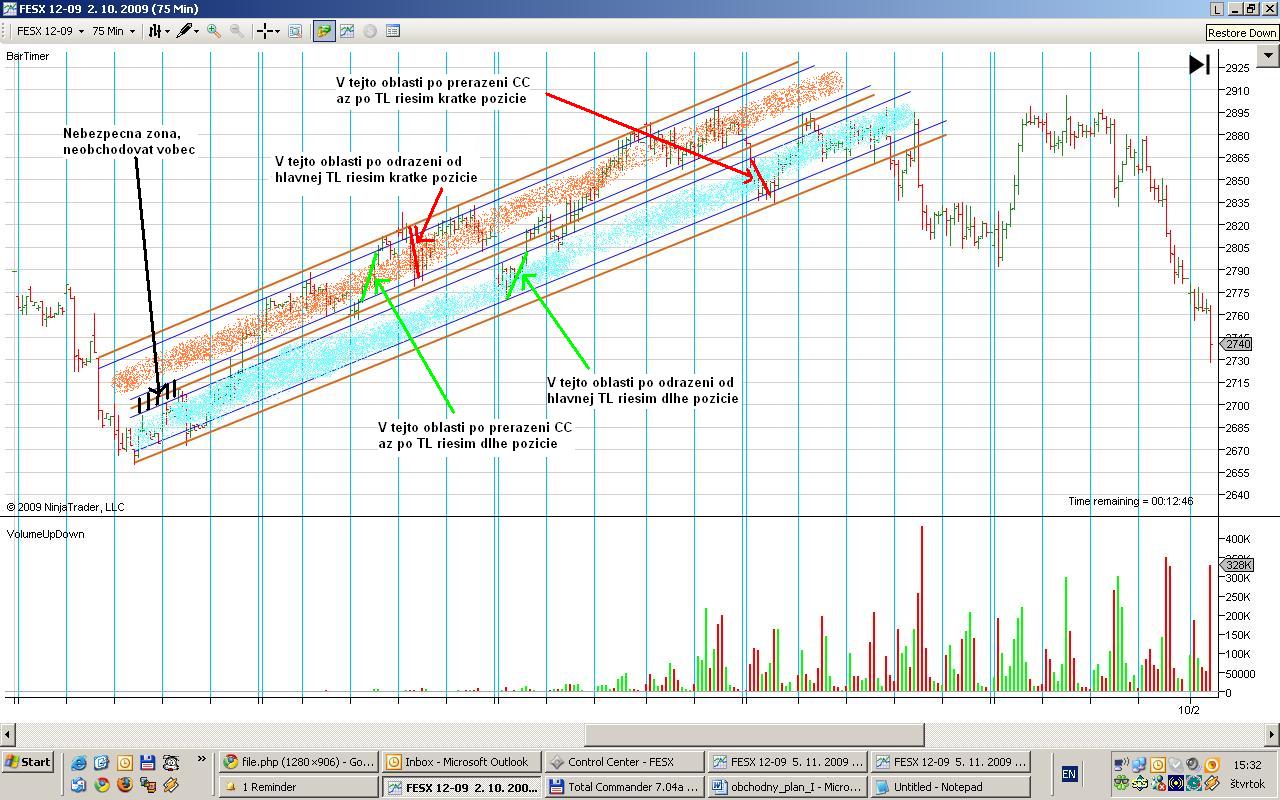Click the horizontal scrollbar left arrow
Viewport: 1280px width, 800px height.
(x=8, y=734)
